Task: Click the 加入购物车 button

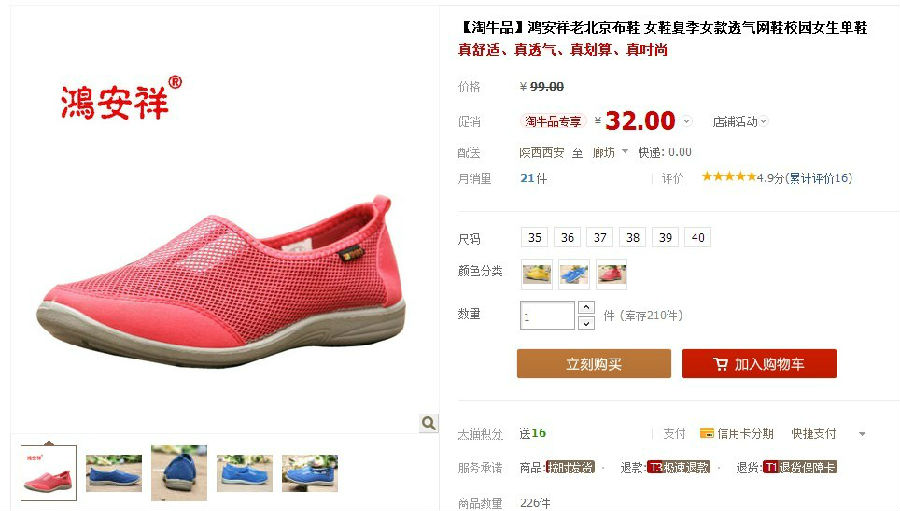Action: pos(759,363)
